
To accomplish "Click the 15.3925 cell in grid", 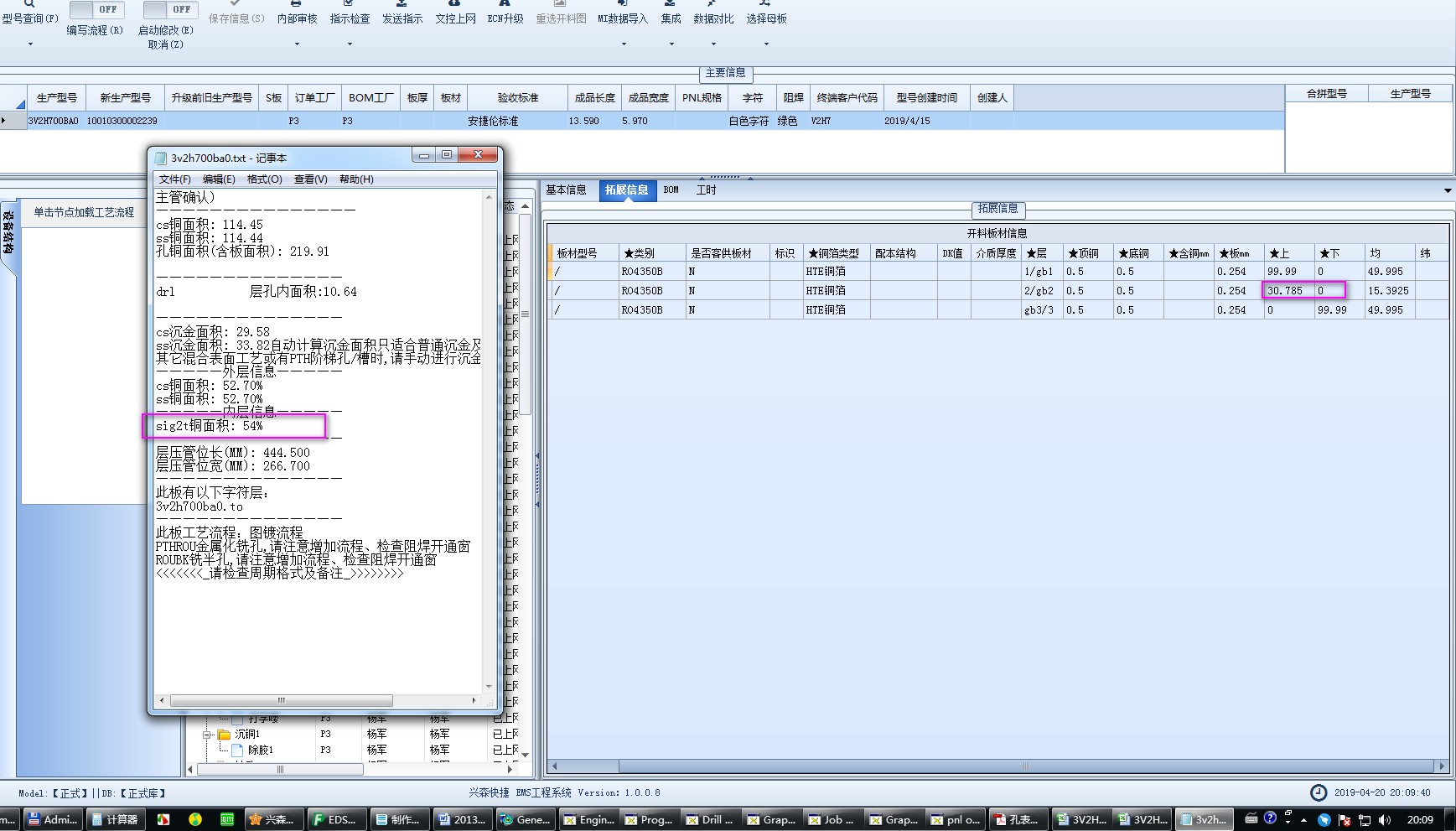I will (1390, 291).
